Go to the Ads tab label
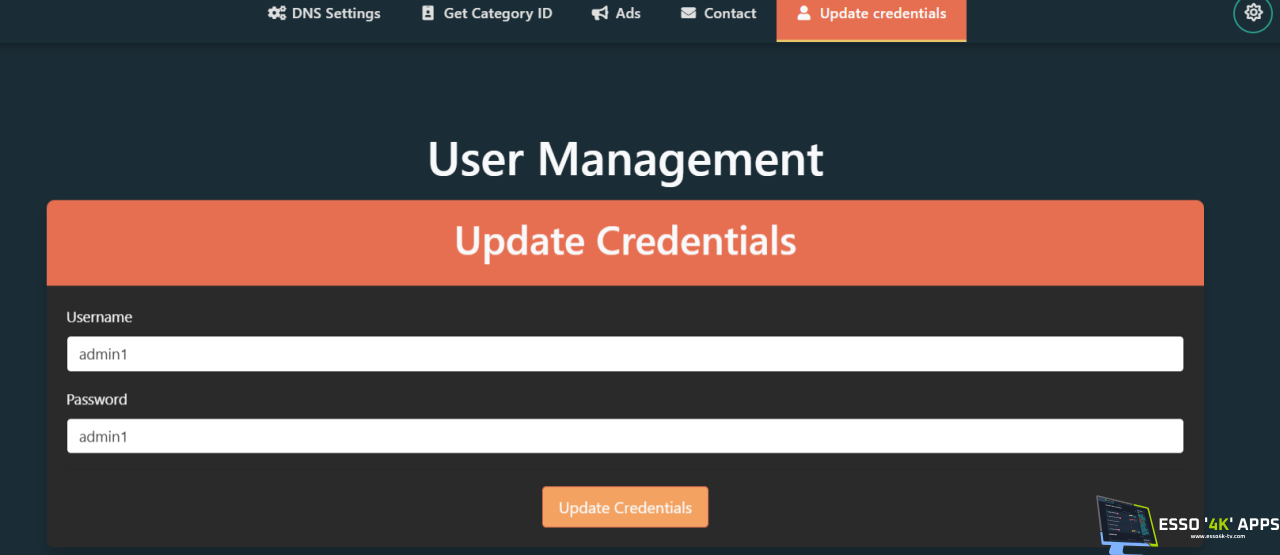Screen dimensions: 1280x555 [628, 14]
